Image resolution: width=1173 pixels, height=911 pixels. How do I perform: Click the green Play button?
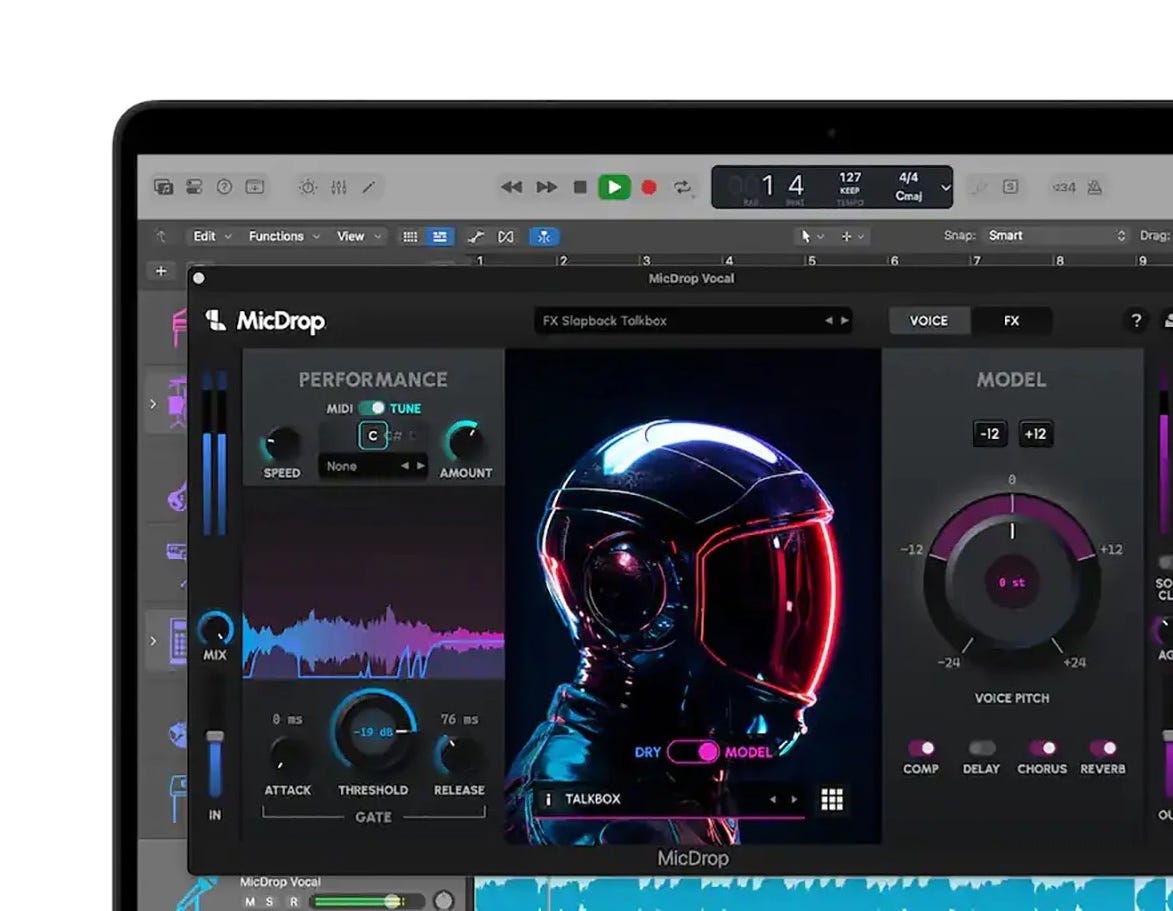click(x=614, y=187)
